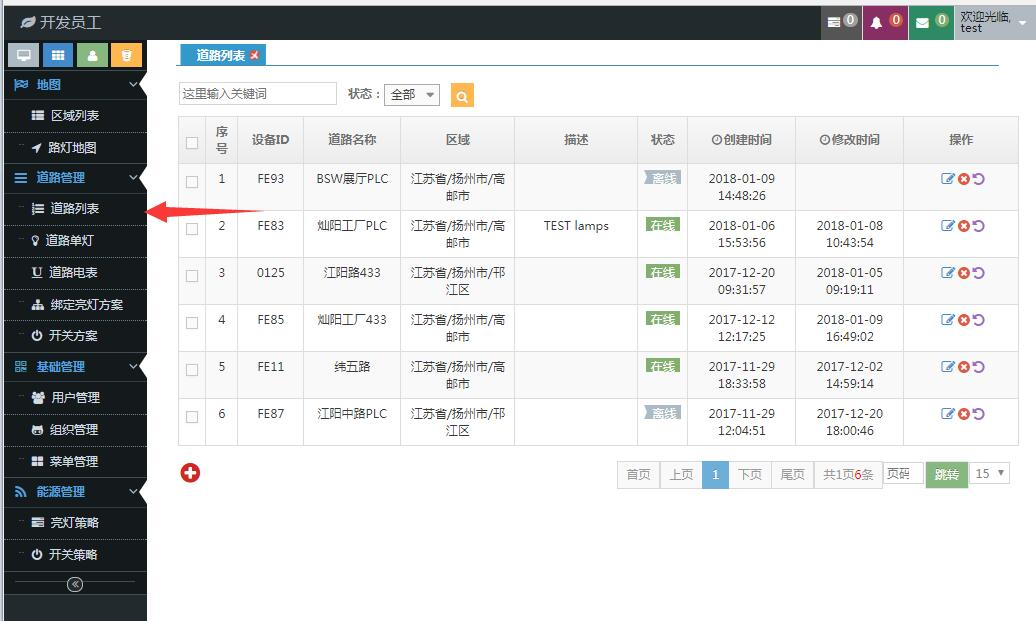Image resolution: width=1036 pixels, height=621 pixels.
Task: Open 路灯地图 in the sidebar menu
Action: (72, 148)
